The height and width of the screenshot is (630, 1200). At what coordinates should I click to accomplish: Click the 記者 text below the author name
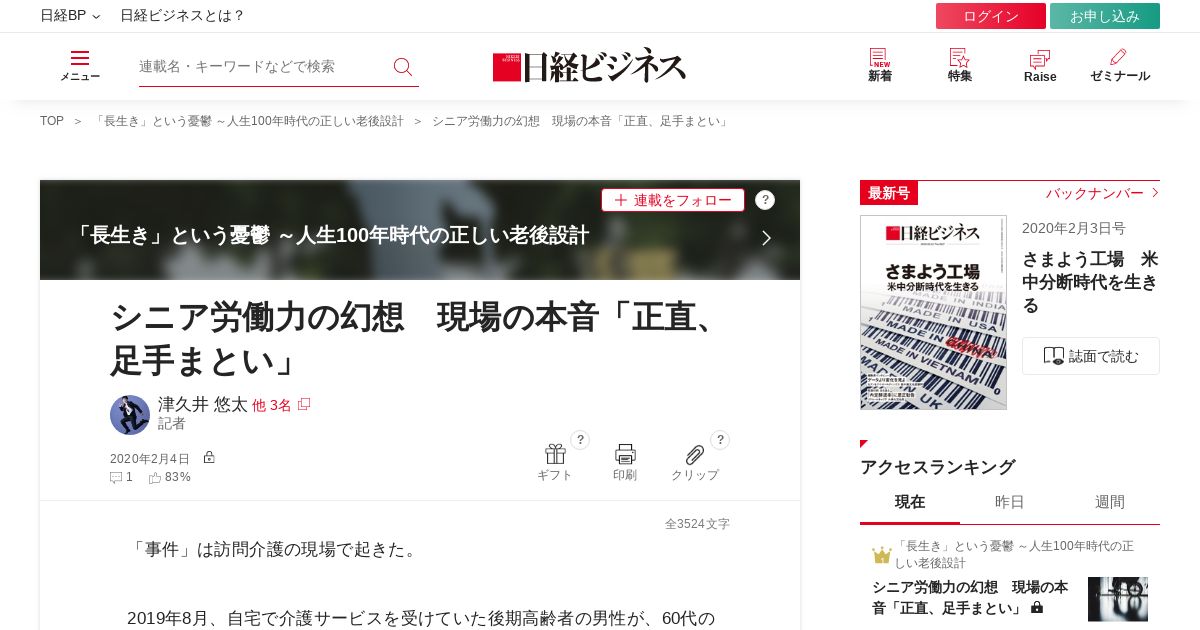tap(172, 424)
